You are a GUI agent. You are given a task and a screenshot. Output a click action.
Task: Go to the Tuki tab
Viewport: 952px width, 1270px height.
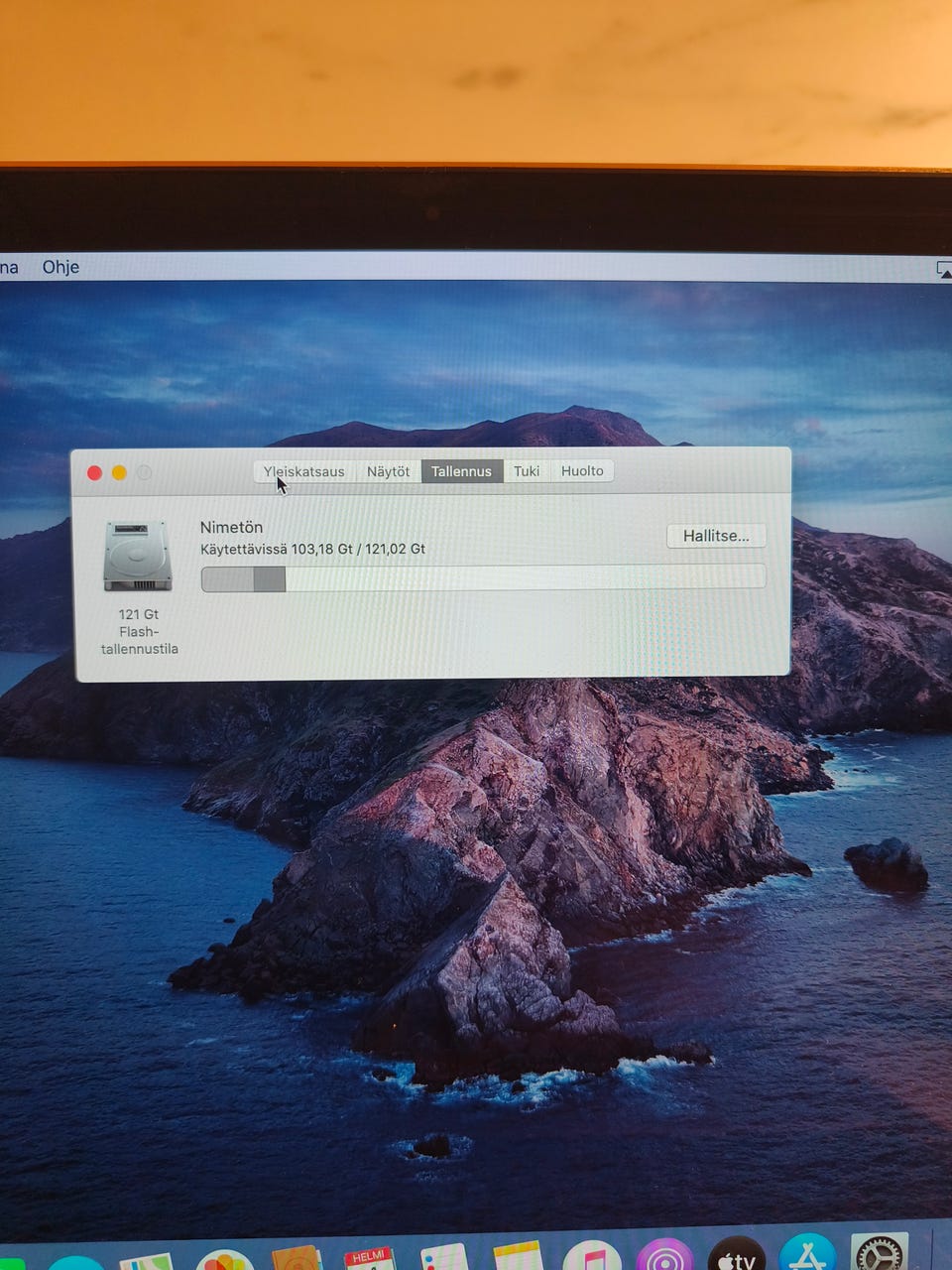click(x=527, y=471)
